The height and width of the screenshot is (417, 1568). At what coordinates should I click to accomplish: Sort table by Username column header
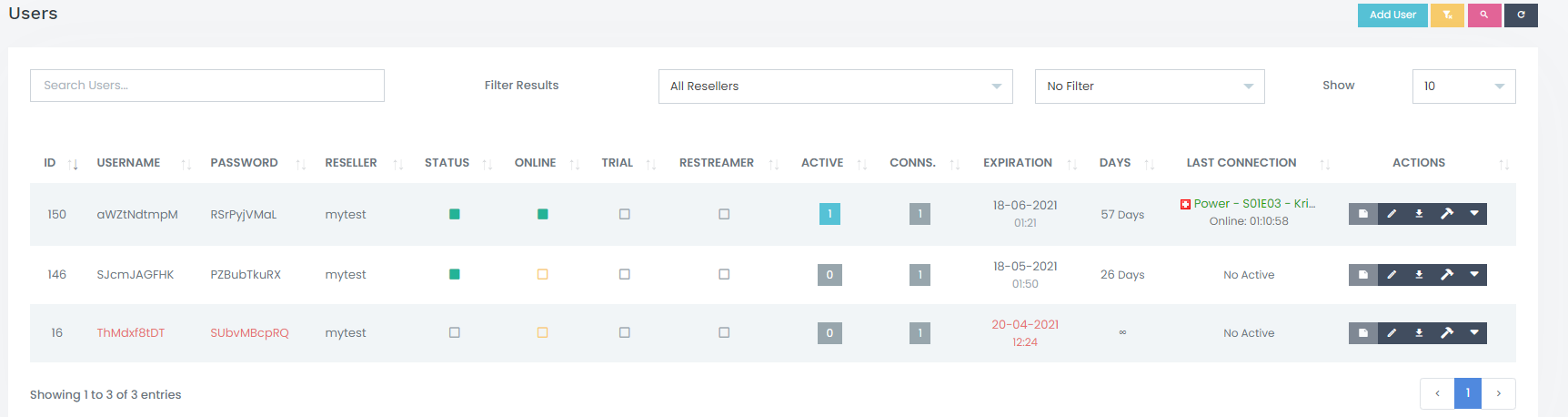tap(128, 163)
